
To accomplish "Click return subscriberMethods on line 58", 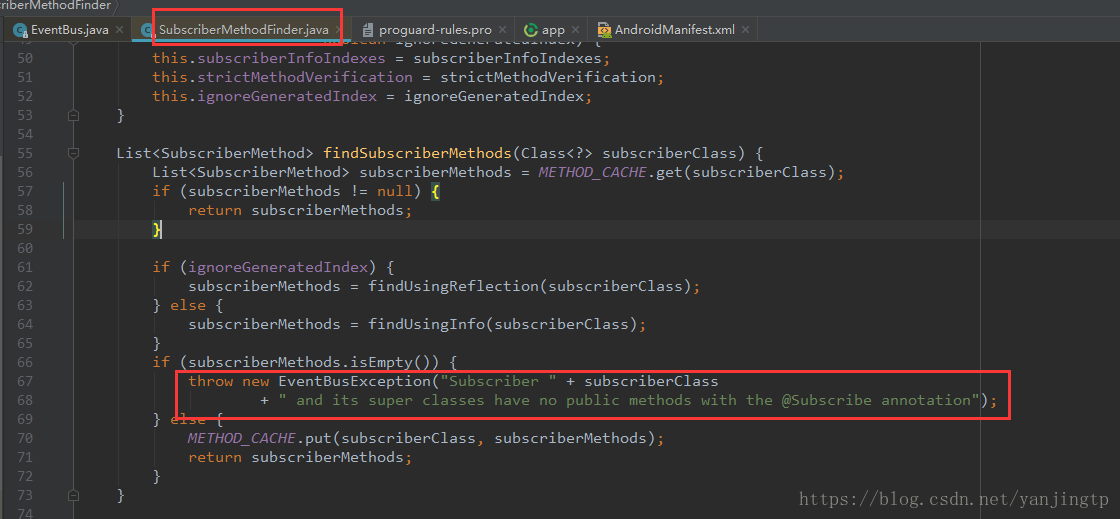I will [x=300, y=210].
